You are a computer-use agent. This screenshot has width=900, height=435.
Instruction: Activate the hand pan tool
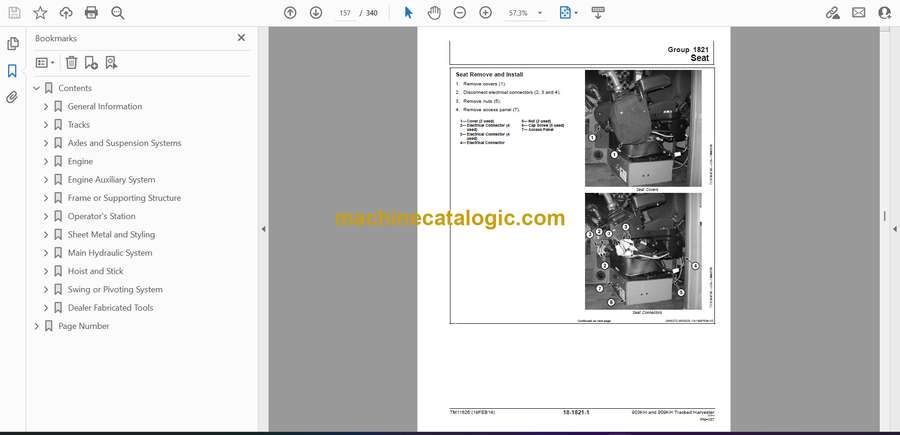click(434, 13)
